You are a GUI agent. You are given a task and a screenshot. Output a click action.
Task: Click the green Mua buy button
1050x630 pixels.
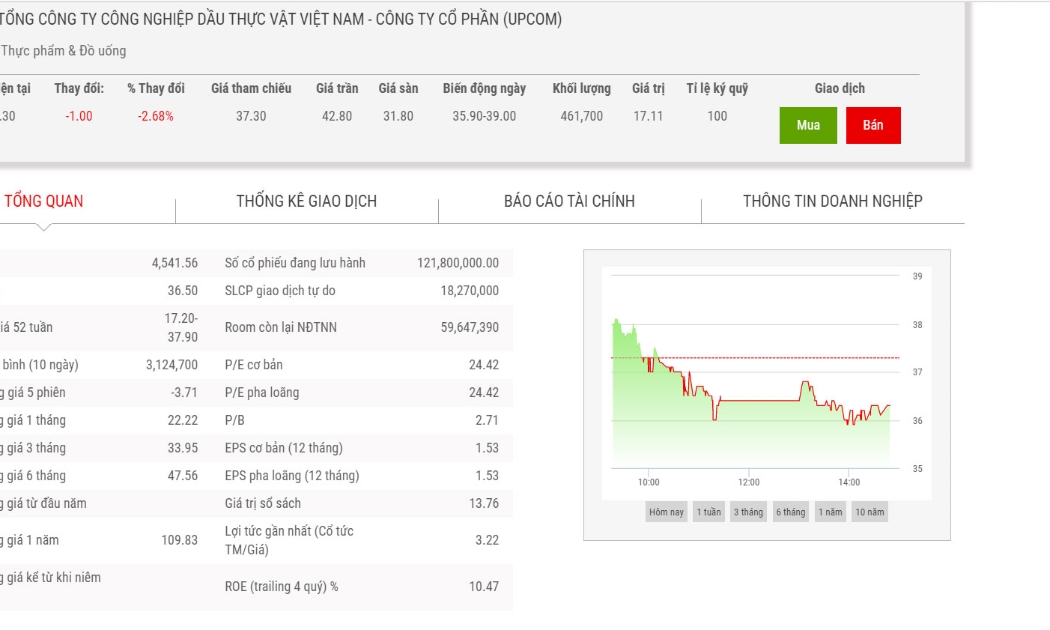[808, 125]
